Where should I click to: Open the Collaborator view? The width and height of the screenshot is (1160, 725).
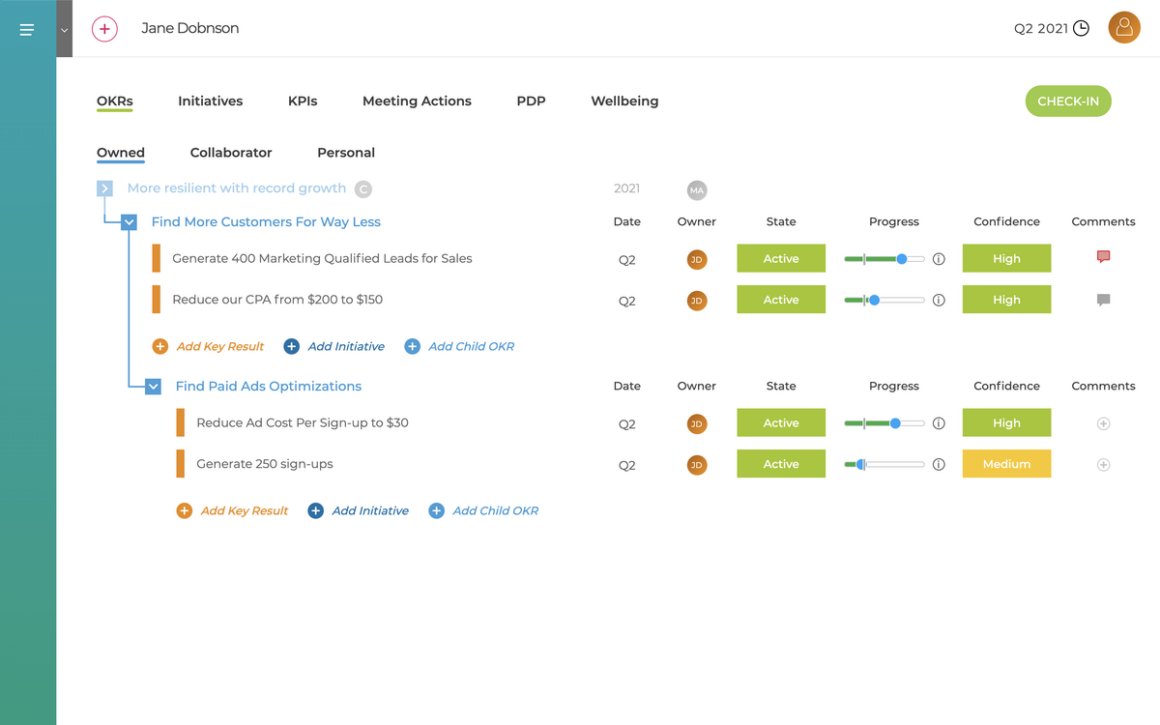(x=230, y=152)
